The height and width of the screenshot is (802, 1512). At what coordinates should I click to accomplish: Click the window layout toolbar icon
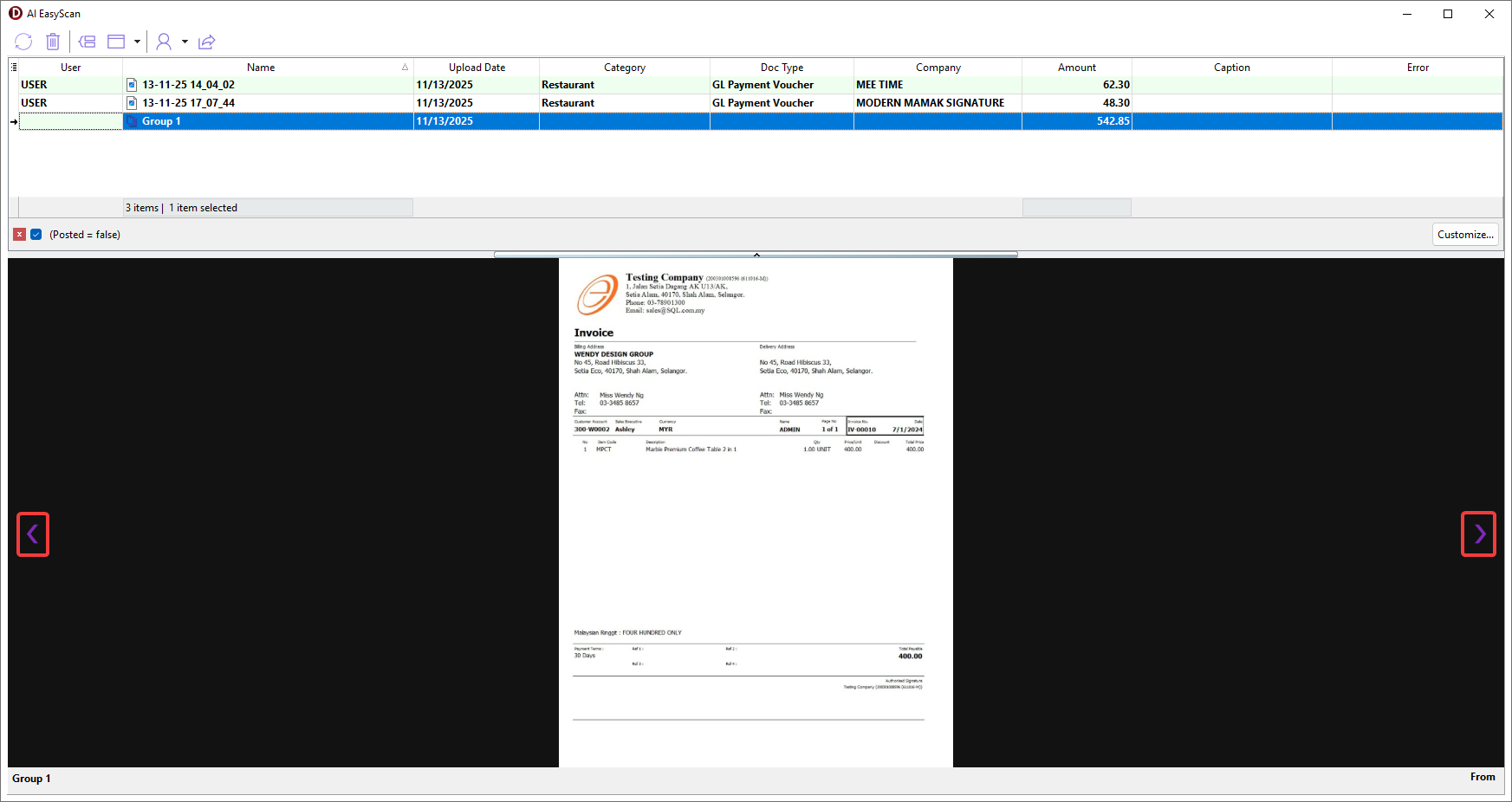[116, 42]
